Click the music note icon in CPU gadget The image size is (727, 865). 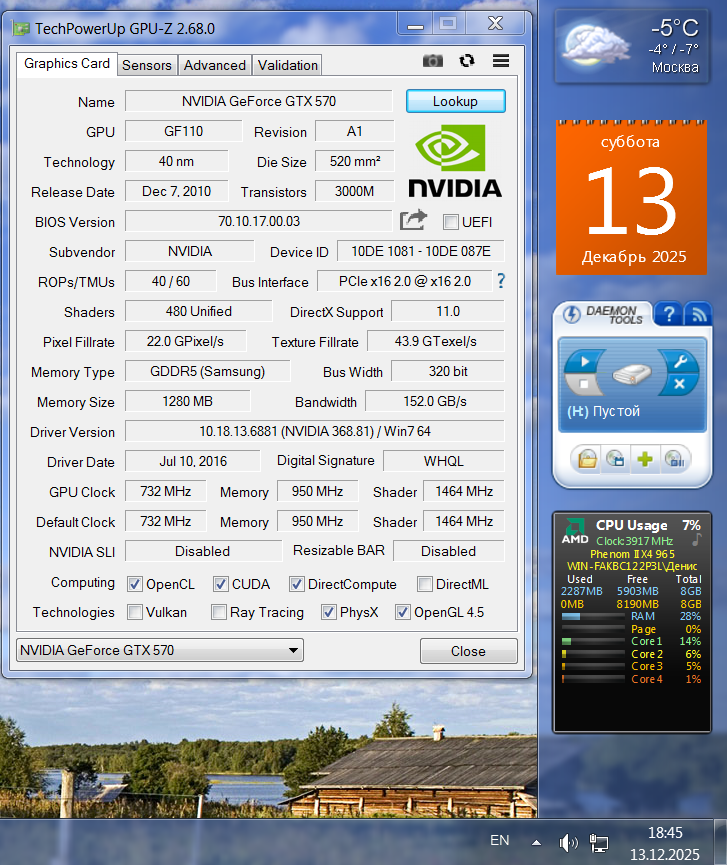pos(697,540)
